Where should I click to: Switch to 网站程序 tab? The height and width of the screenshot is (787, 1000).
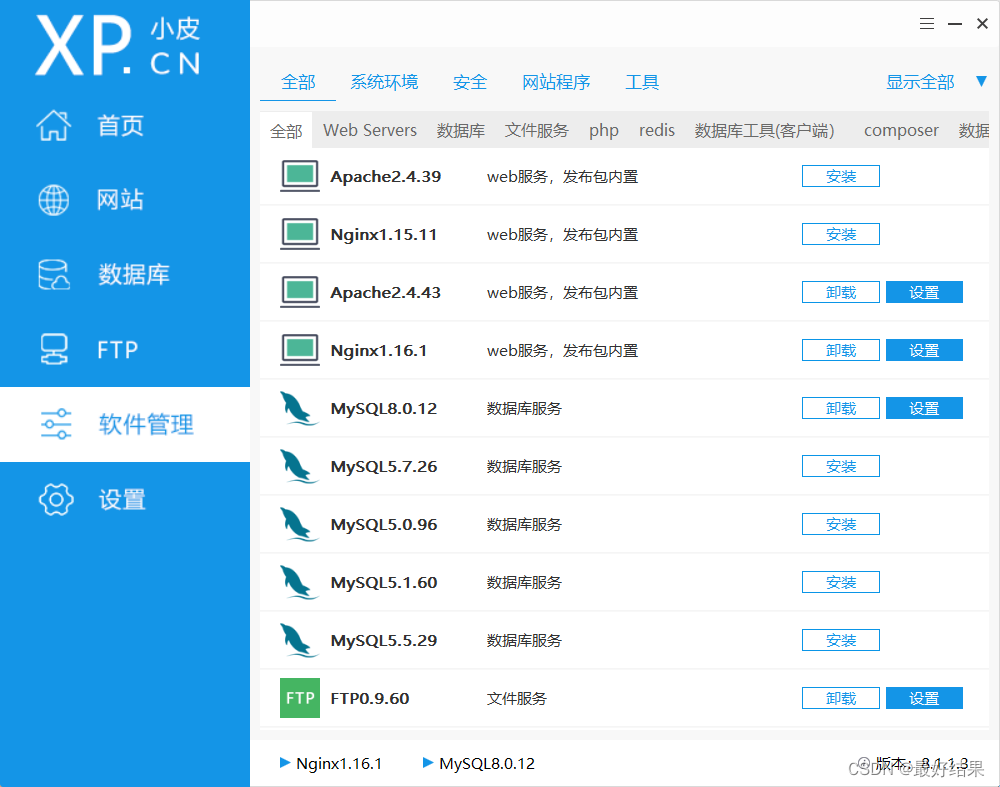[x=556, y=82]
